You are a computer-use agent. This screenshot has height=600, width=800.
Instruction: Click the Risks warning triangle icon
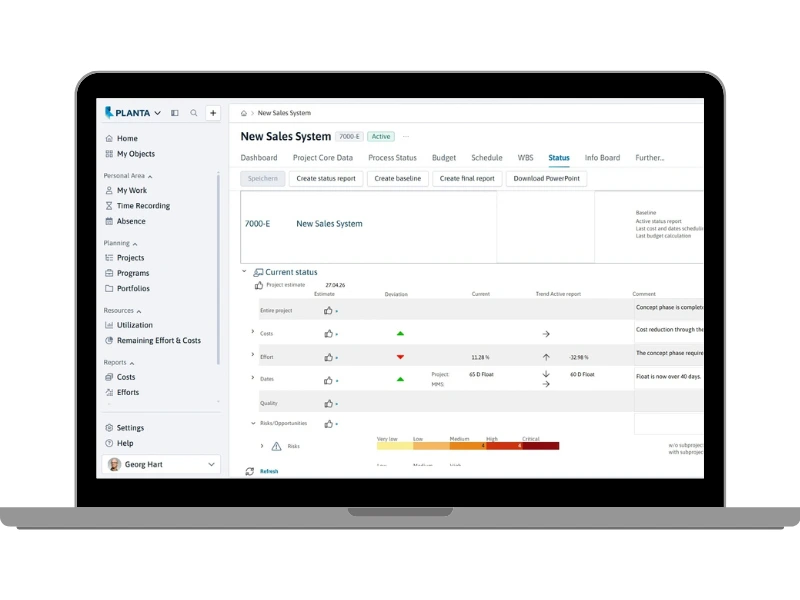pyautogui.click(x=276, y=446)
